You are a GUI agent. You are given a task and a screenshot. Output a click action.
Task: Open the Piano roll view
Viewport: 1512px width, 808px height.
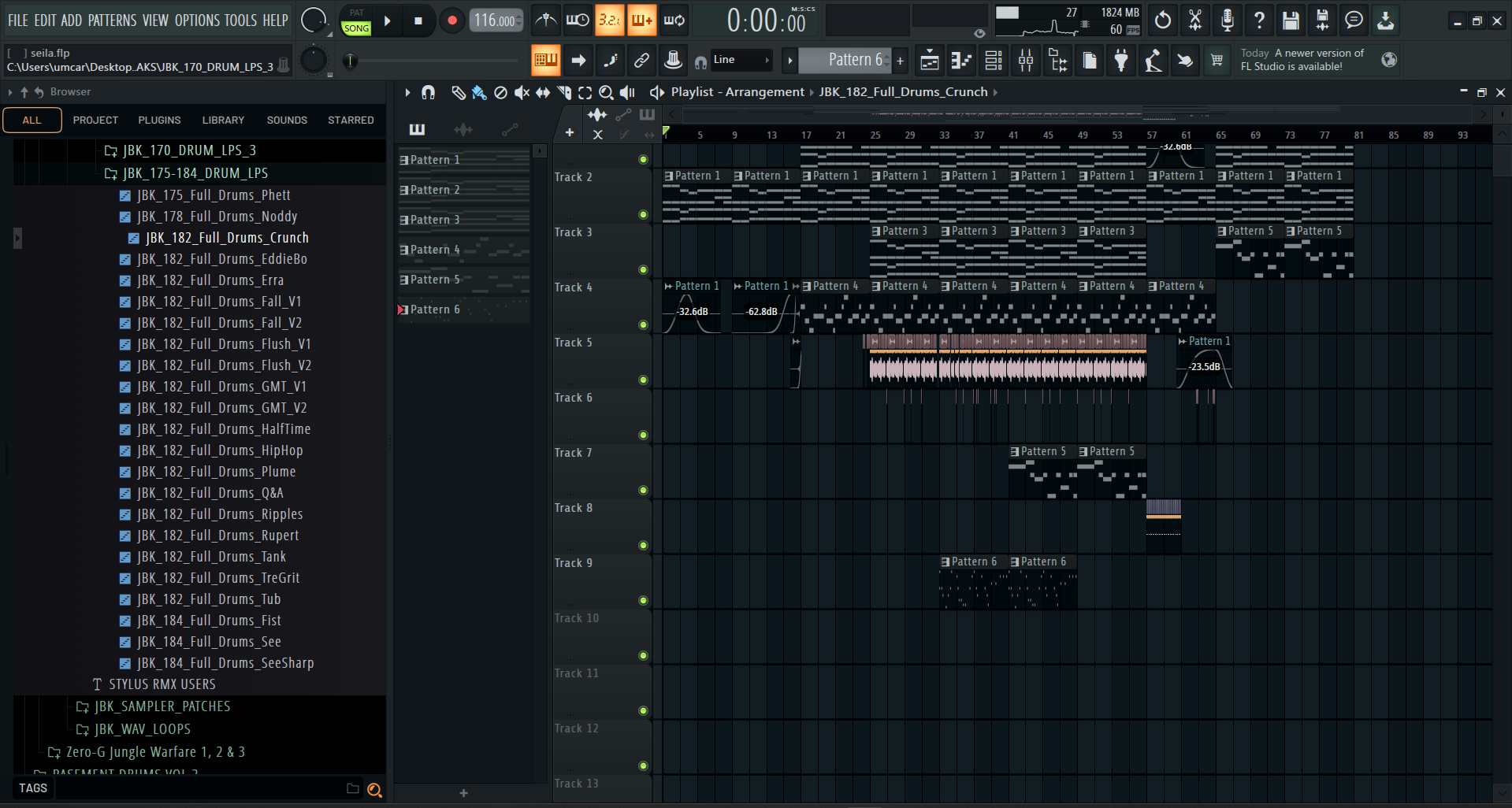click(x=962, y=60)
